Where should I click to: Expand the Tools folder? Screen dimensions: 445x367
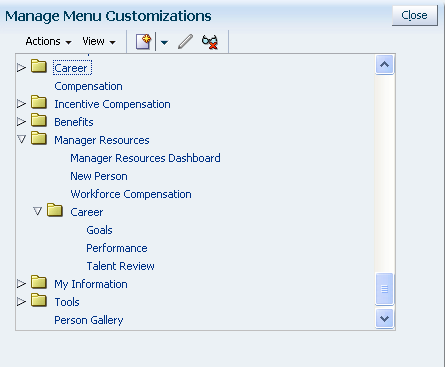click(x=22, y=302)
